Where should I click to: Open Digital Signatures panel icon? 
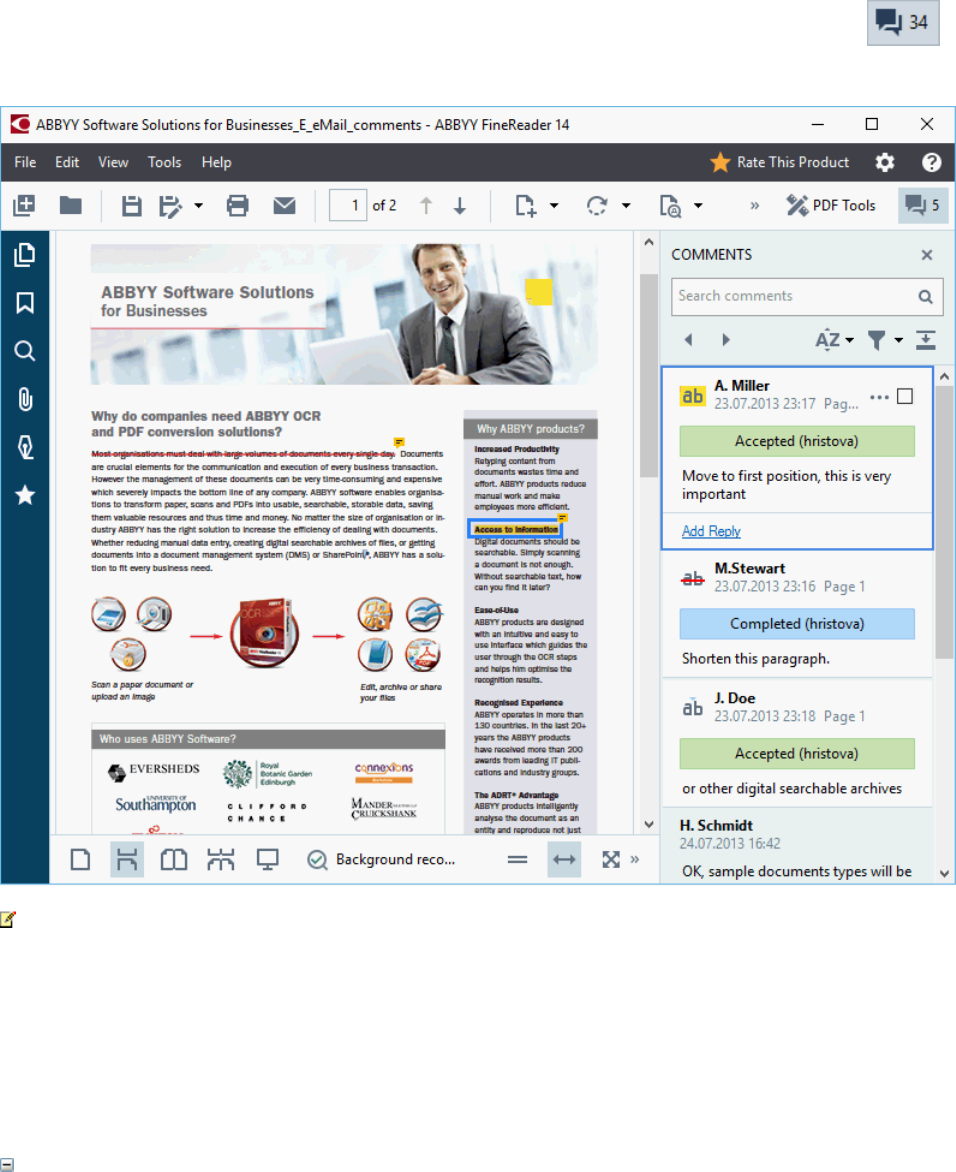25,447
